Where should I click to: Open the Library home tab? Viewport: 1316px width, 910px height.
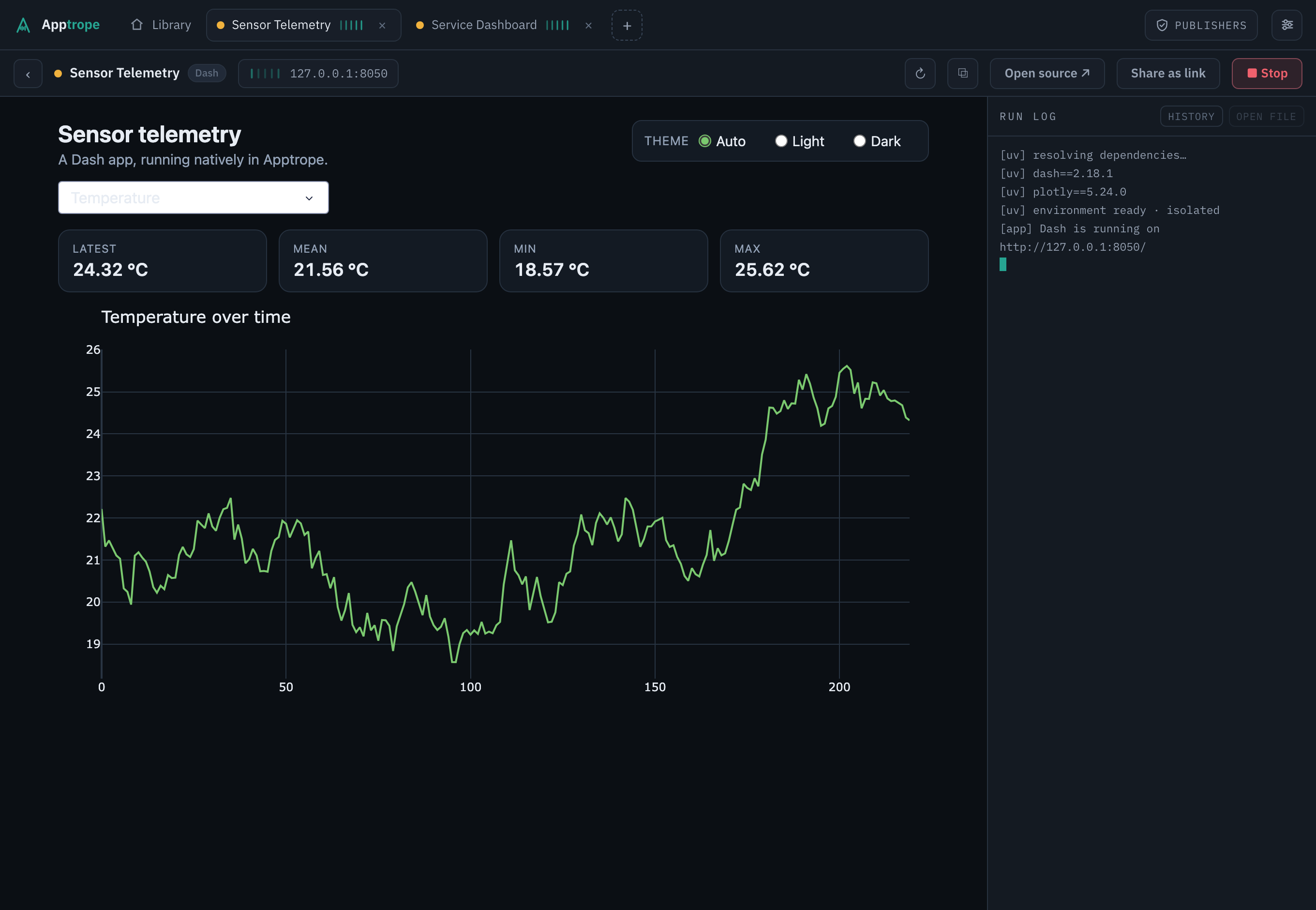pos(161,25)
